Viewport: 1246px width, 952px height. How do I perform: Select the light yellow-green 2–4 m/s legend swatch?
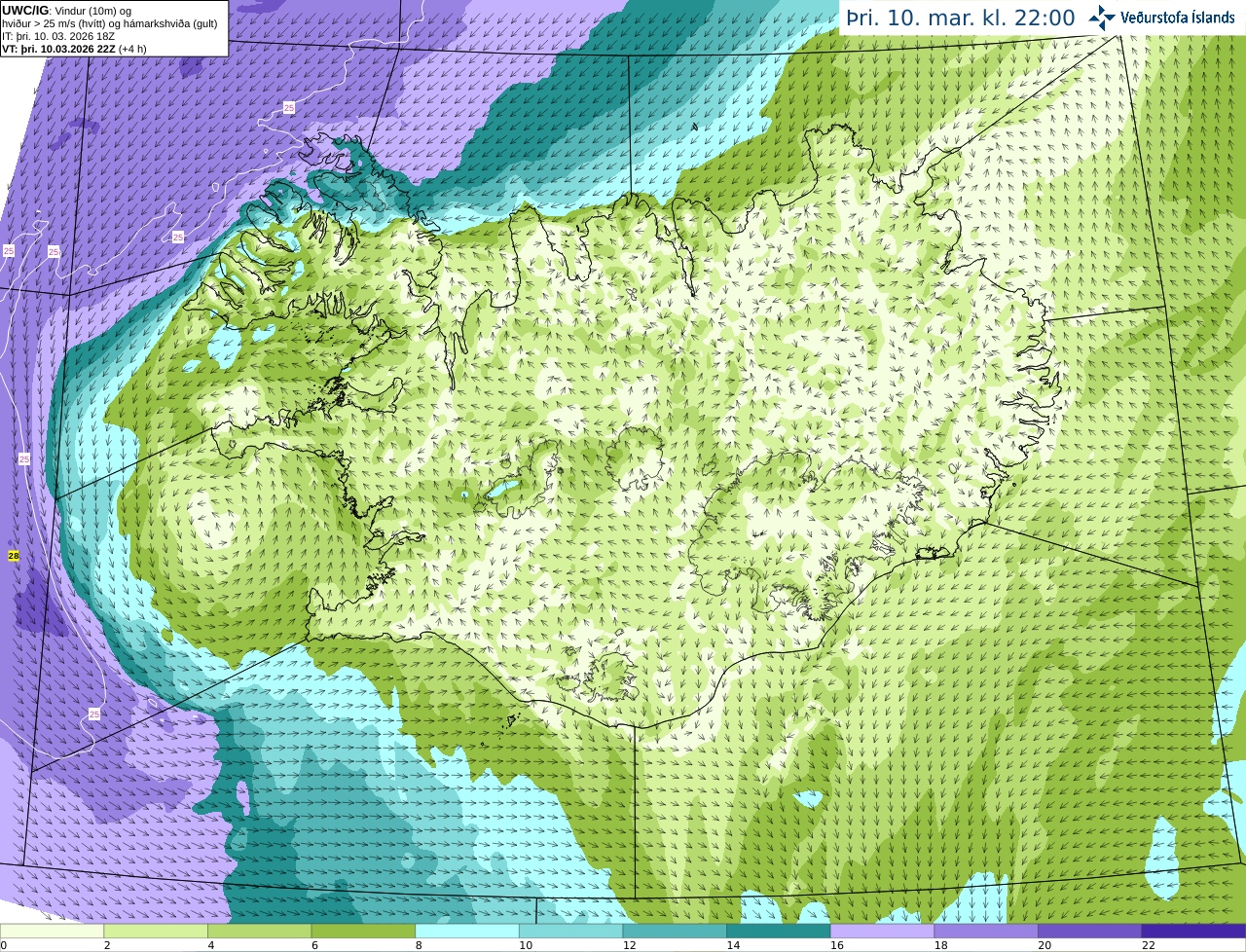(156, 931)
